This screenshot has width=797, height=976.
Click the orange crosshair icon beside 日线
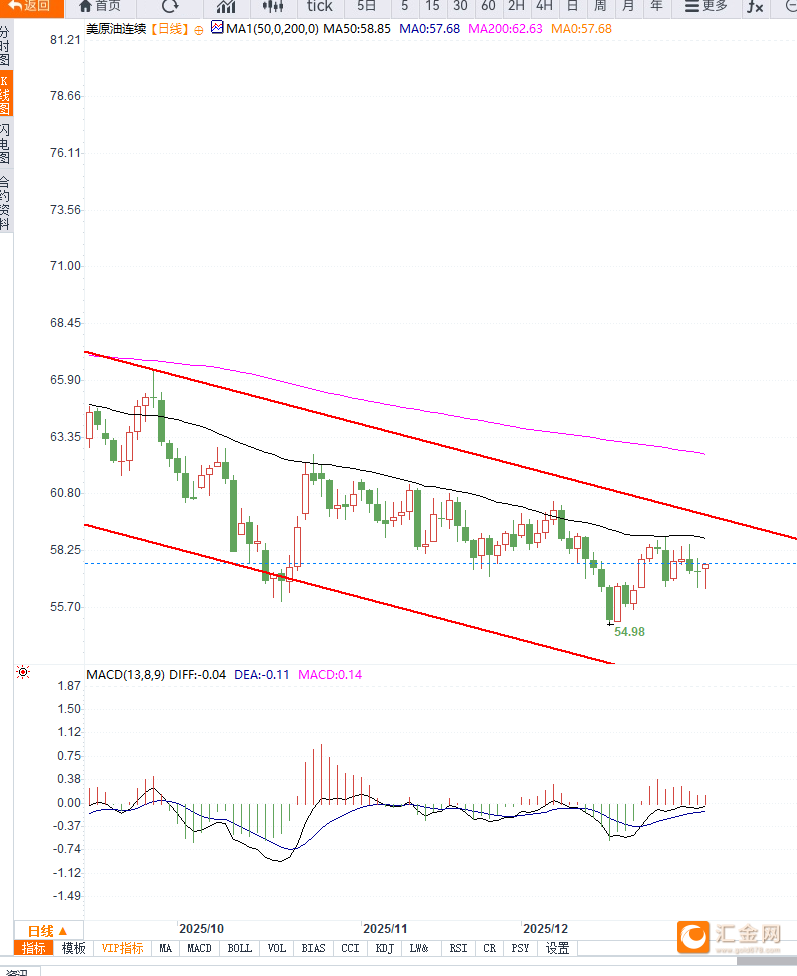tap(199, 30)
